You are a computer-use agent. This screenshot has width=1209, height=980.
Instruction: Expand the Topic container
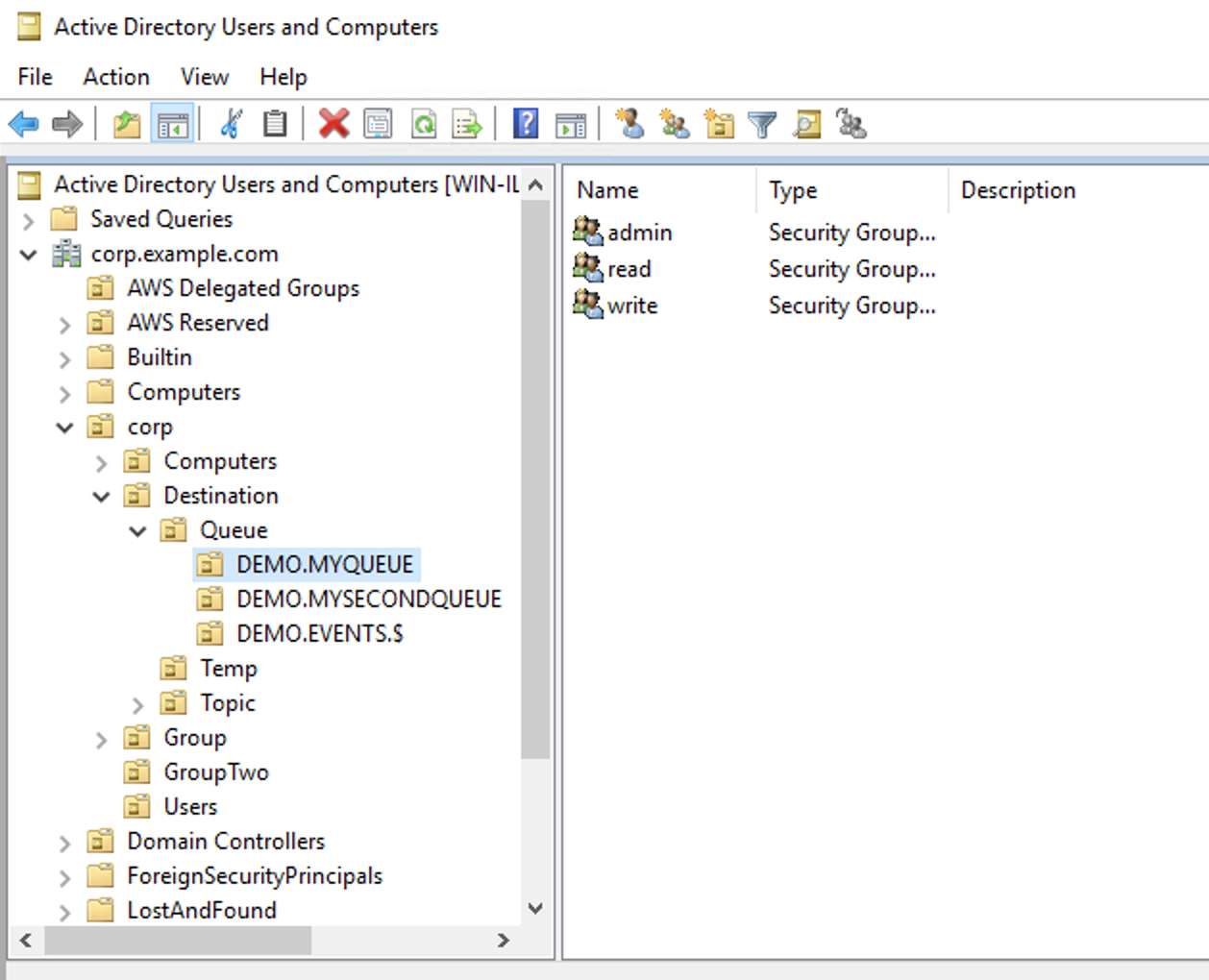136,703
